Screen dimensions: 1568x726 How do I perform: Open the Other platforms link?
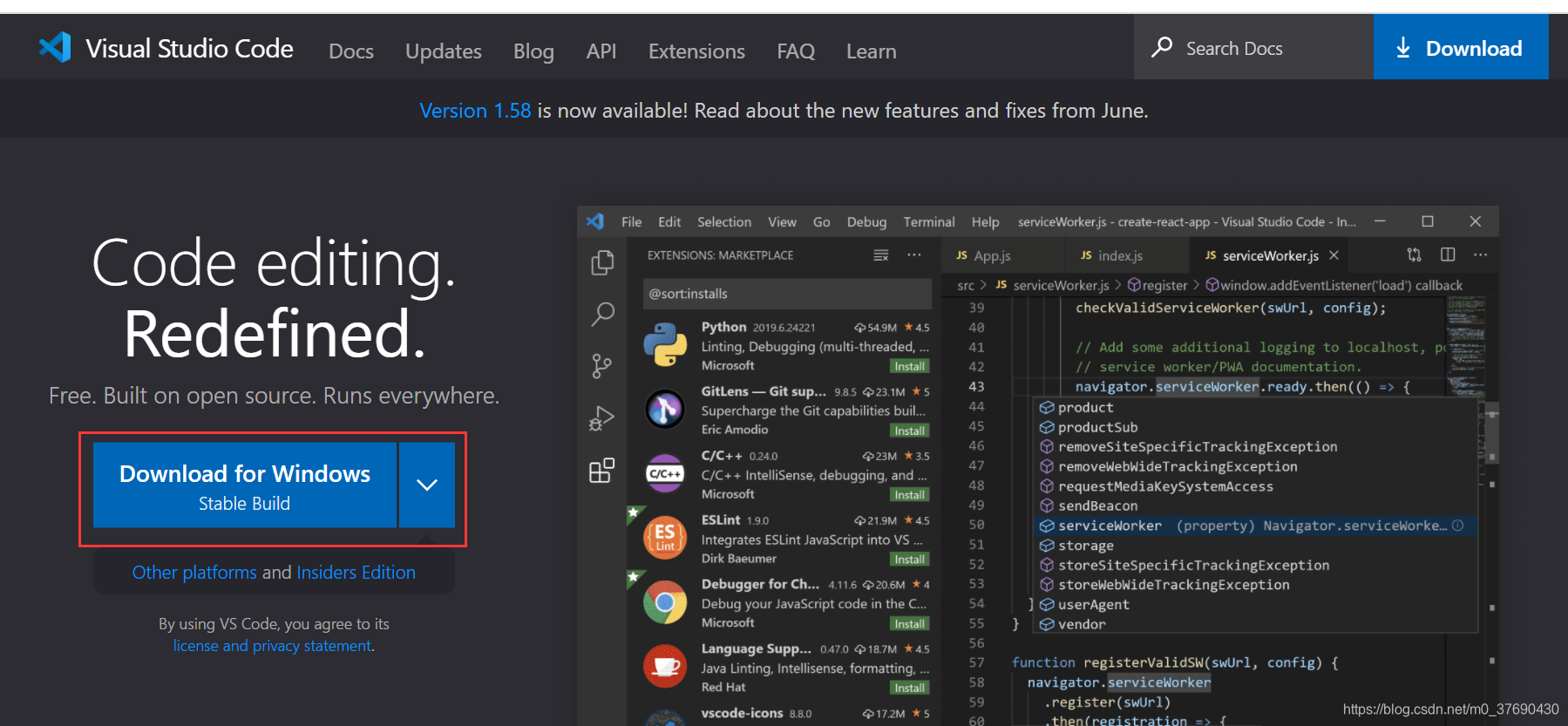coord(194,573)
